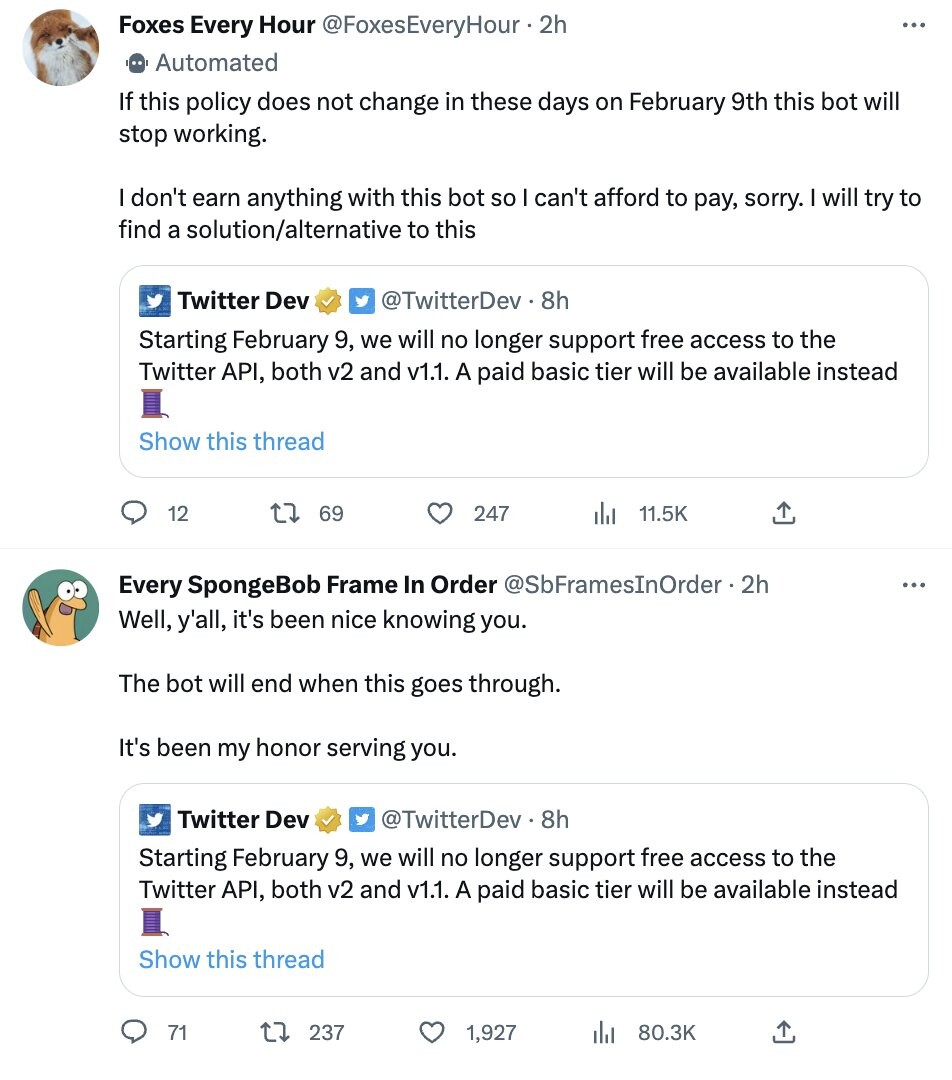Open more options for Foxes Every Hour tweet
The width and height of the screenshot is (952, 1080).
913,25
